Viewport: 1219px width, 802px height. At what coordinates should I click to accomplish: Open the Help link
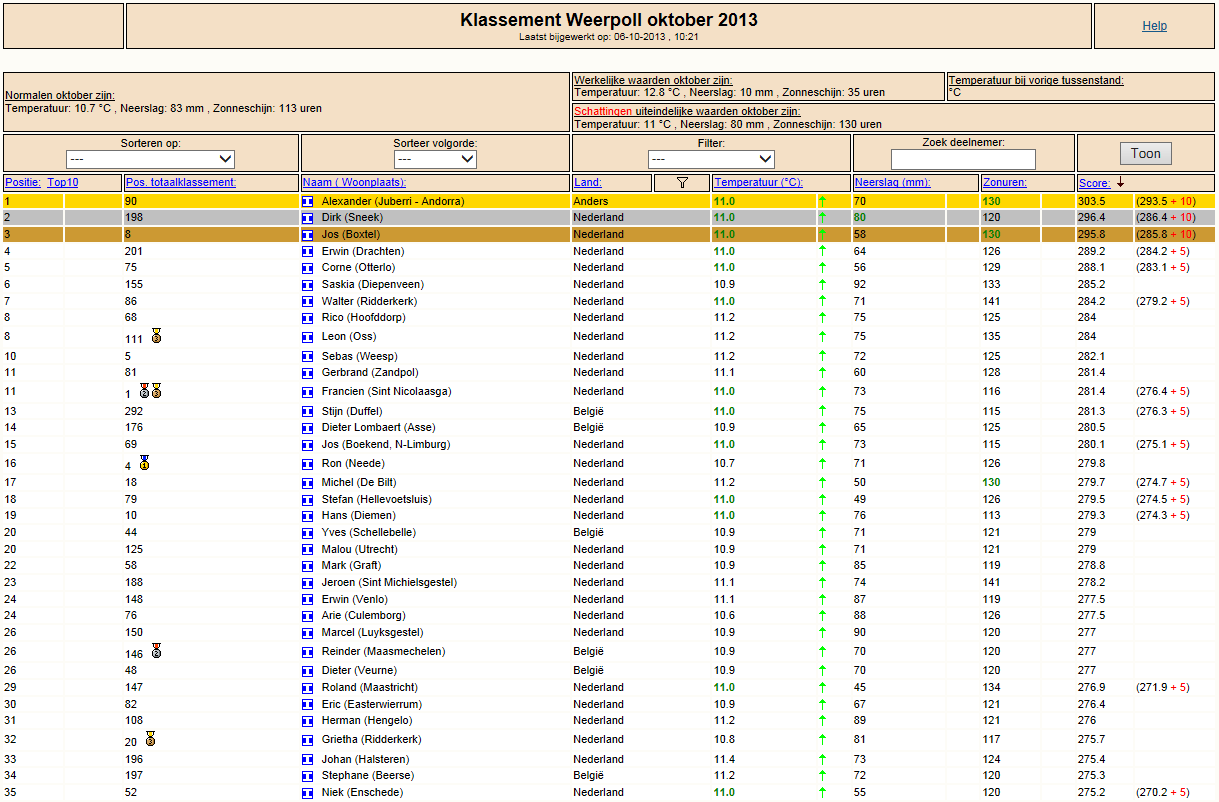point(1155,26)
